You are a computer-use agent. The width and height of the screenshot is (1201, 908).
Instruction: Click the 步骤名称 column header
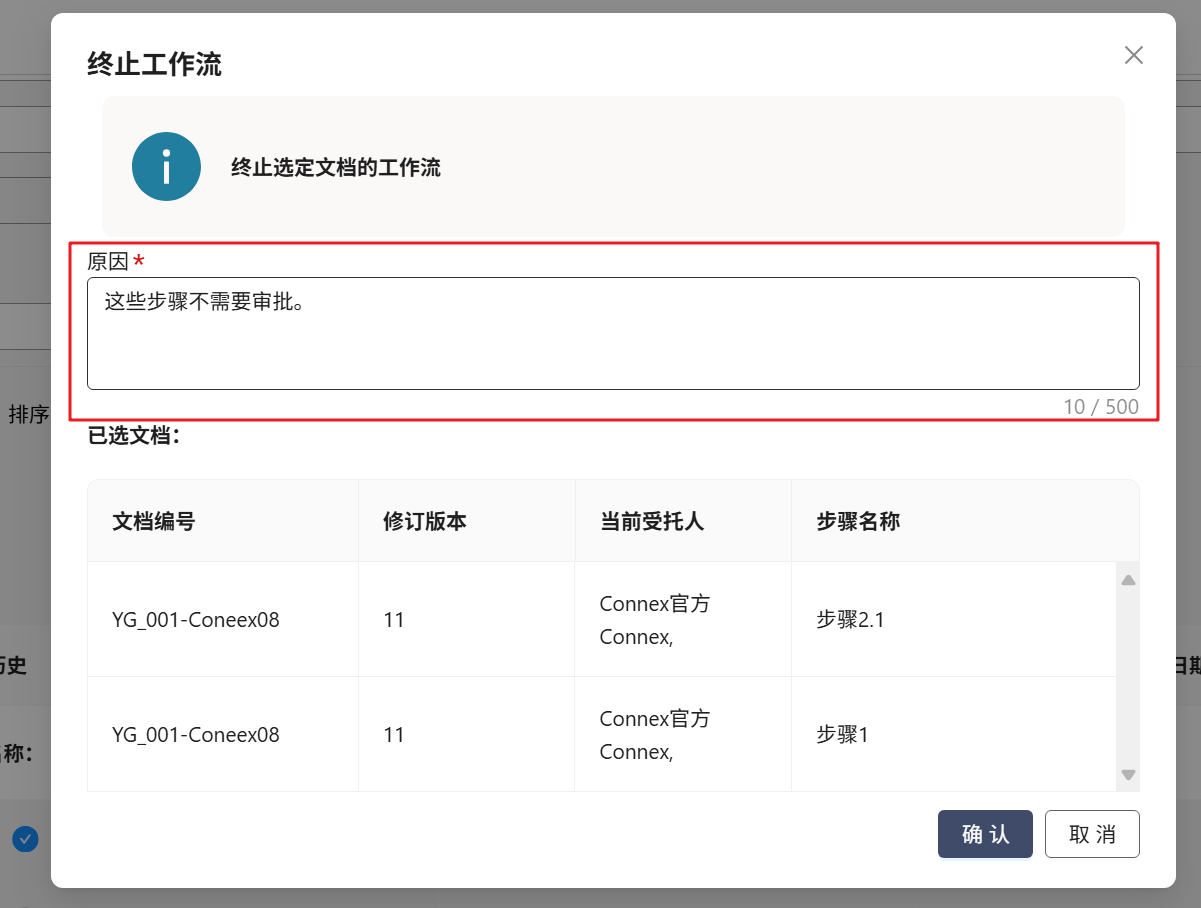coord(858,521)
